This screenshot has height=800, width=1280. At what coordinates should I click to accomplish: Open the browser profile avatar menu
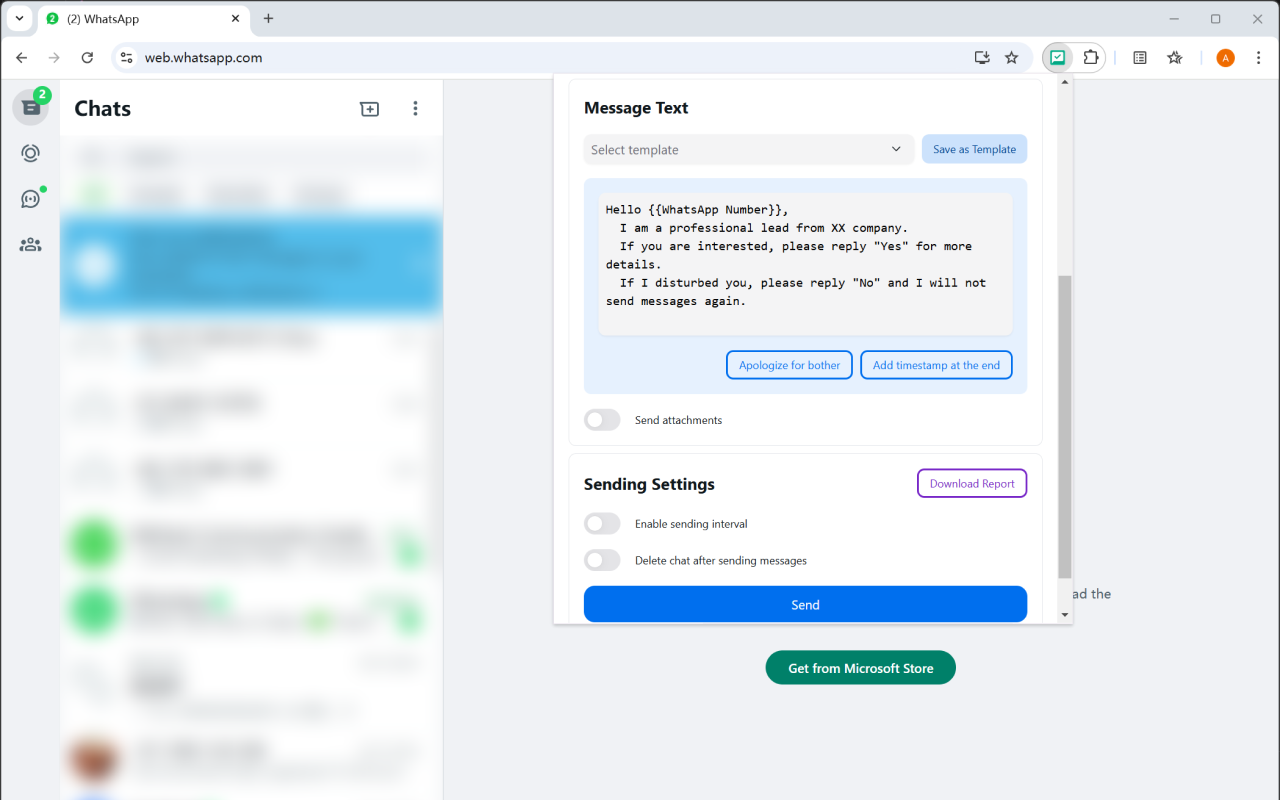pos(1225,57)
